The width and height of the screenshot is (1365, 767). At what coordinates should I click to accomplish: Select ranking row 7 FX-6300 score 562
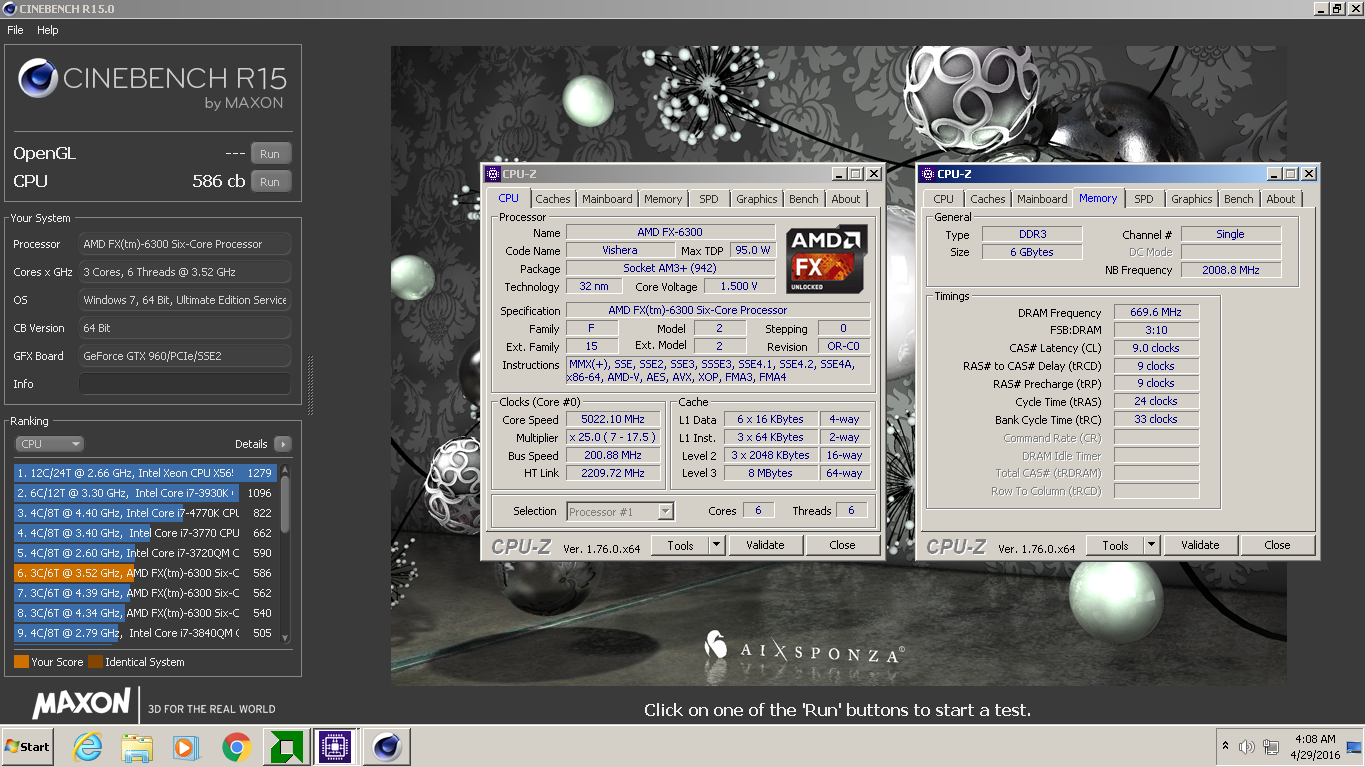click(145, 593)
